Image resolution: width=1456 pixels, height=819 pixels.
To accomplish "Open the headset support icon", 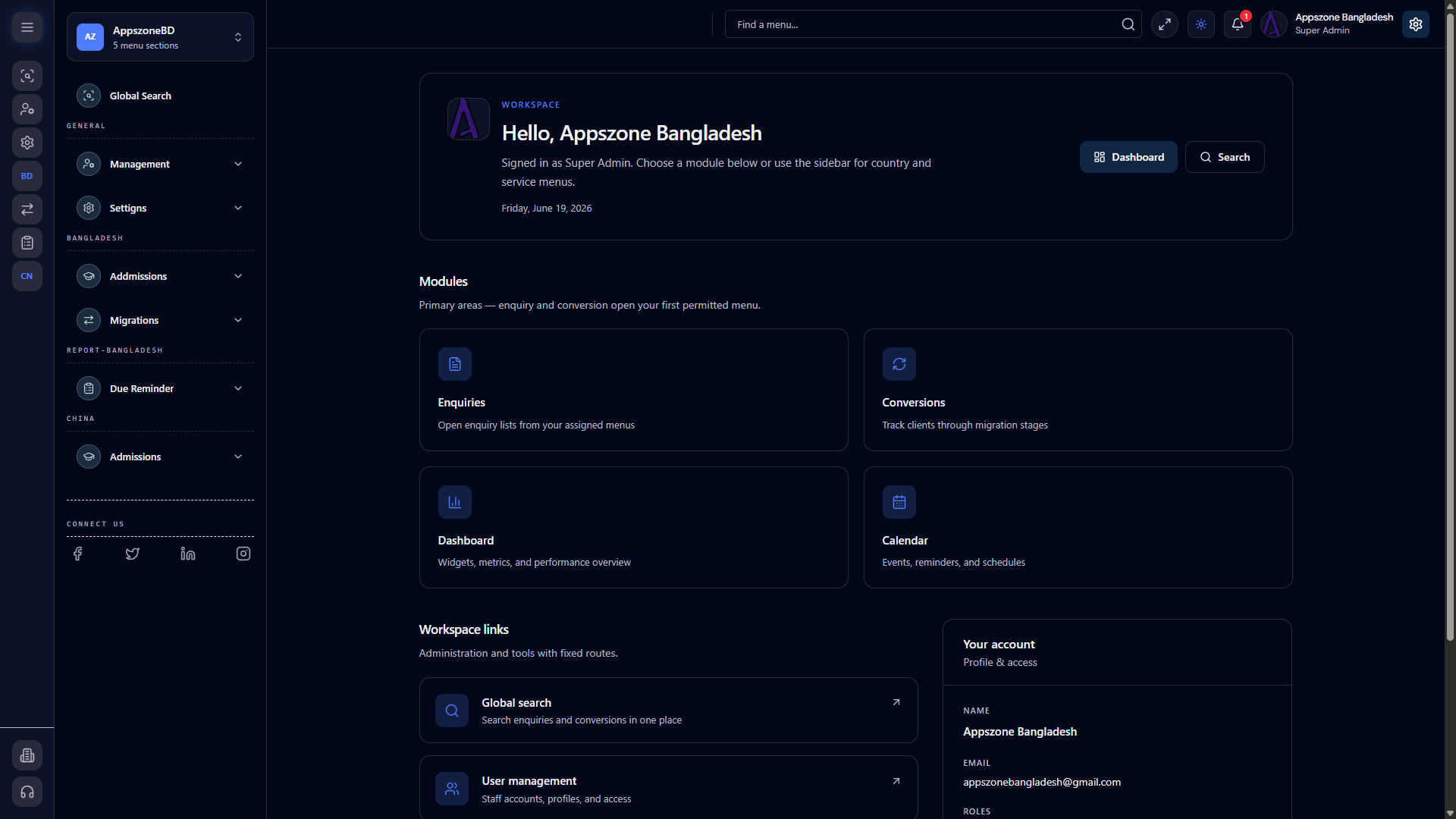I will 27,792.
